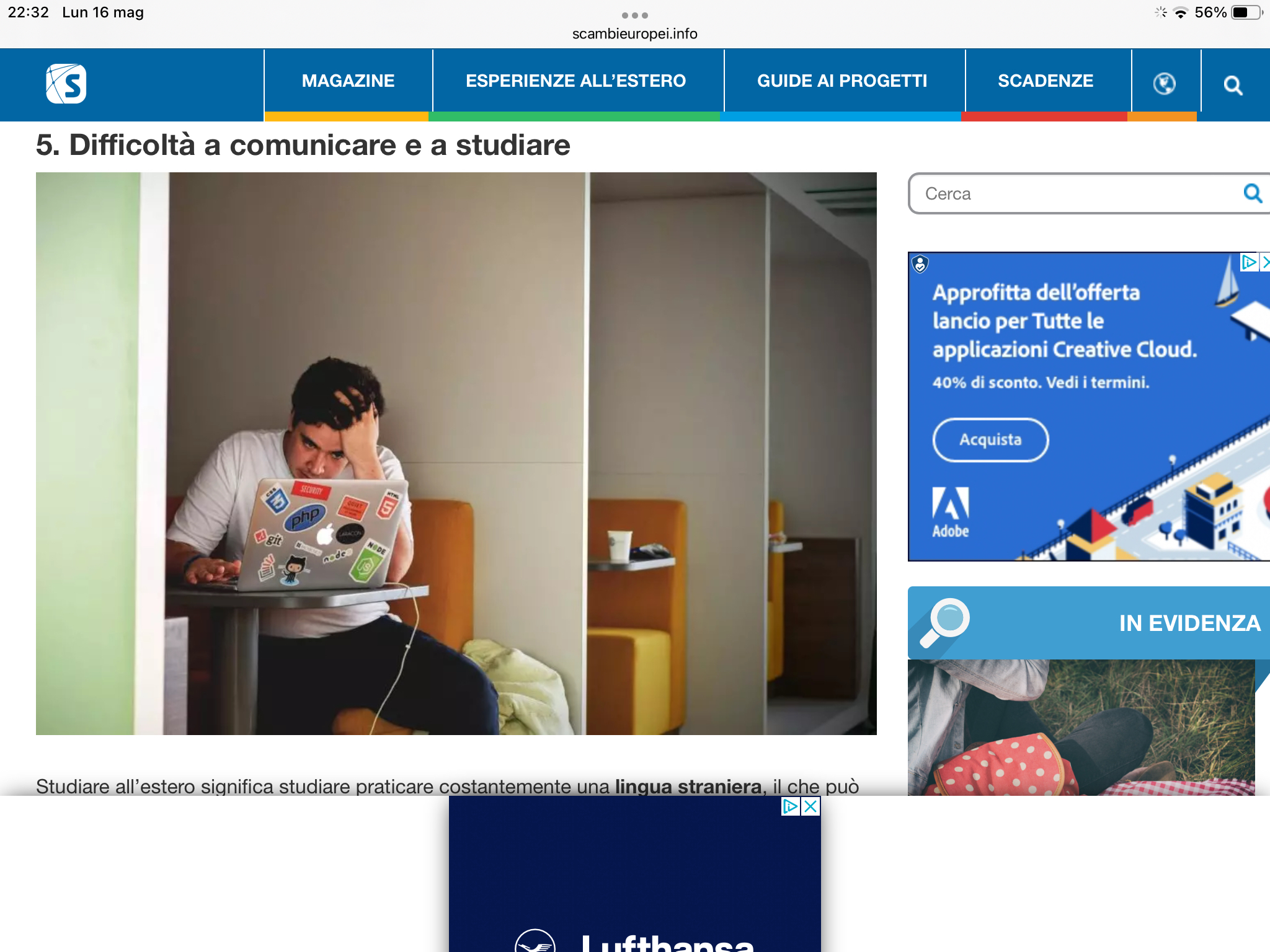Open AdChoices icon on Adobe ad
The width and height of the screenshot is (1270, 952).
click(x=1248, y=262)
